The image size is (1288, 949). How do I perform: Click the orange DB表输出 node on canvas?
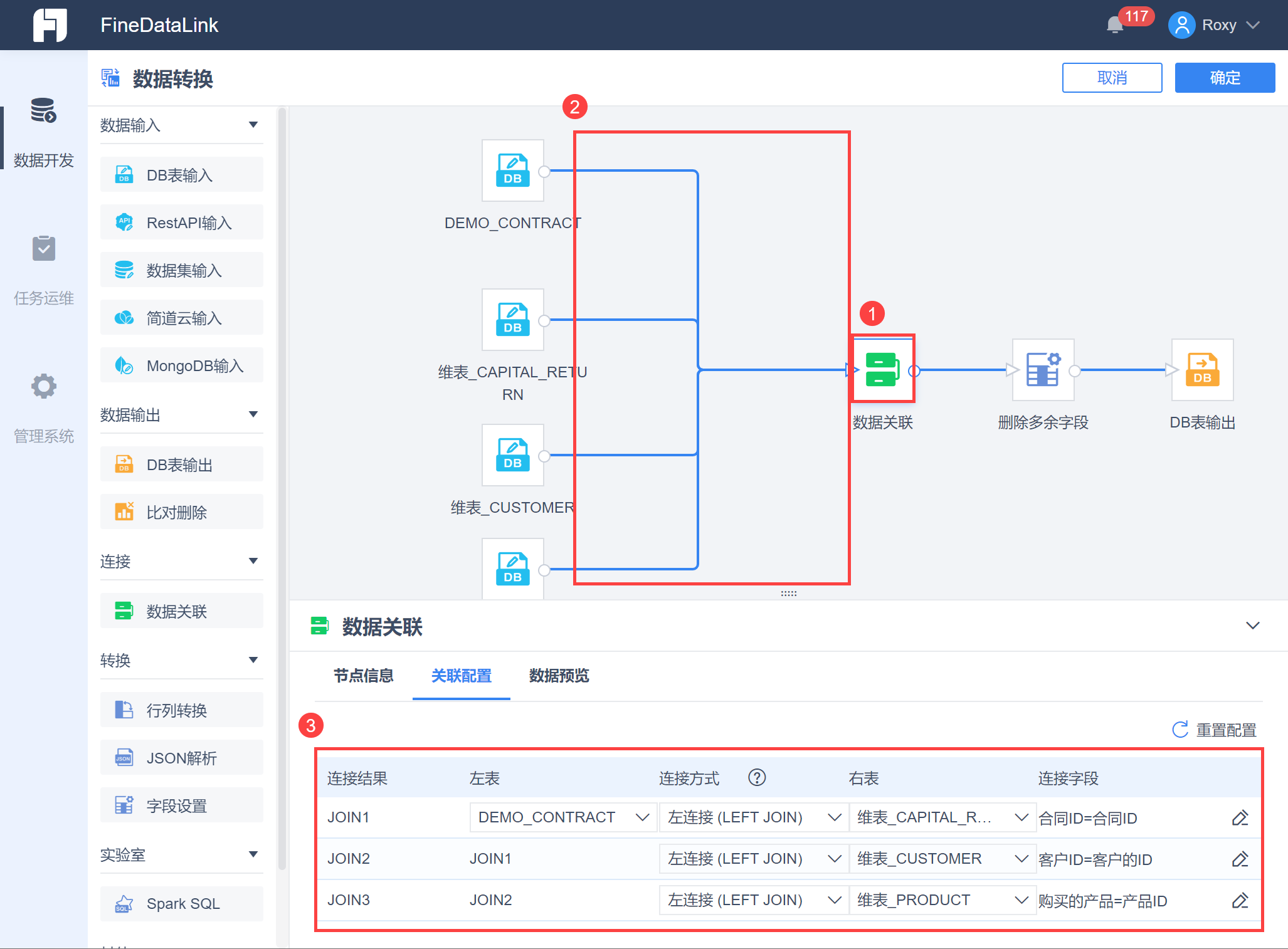pyautogui.click(x=1202, y=369)
